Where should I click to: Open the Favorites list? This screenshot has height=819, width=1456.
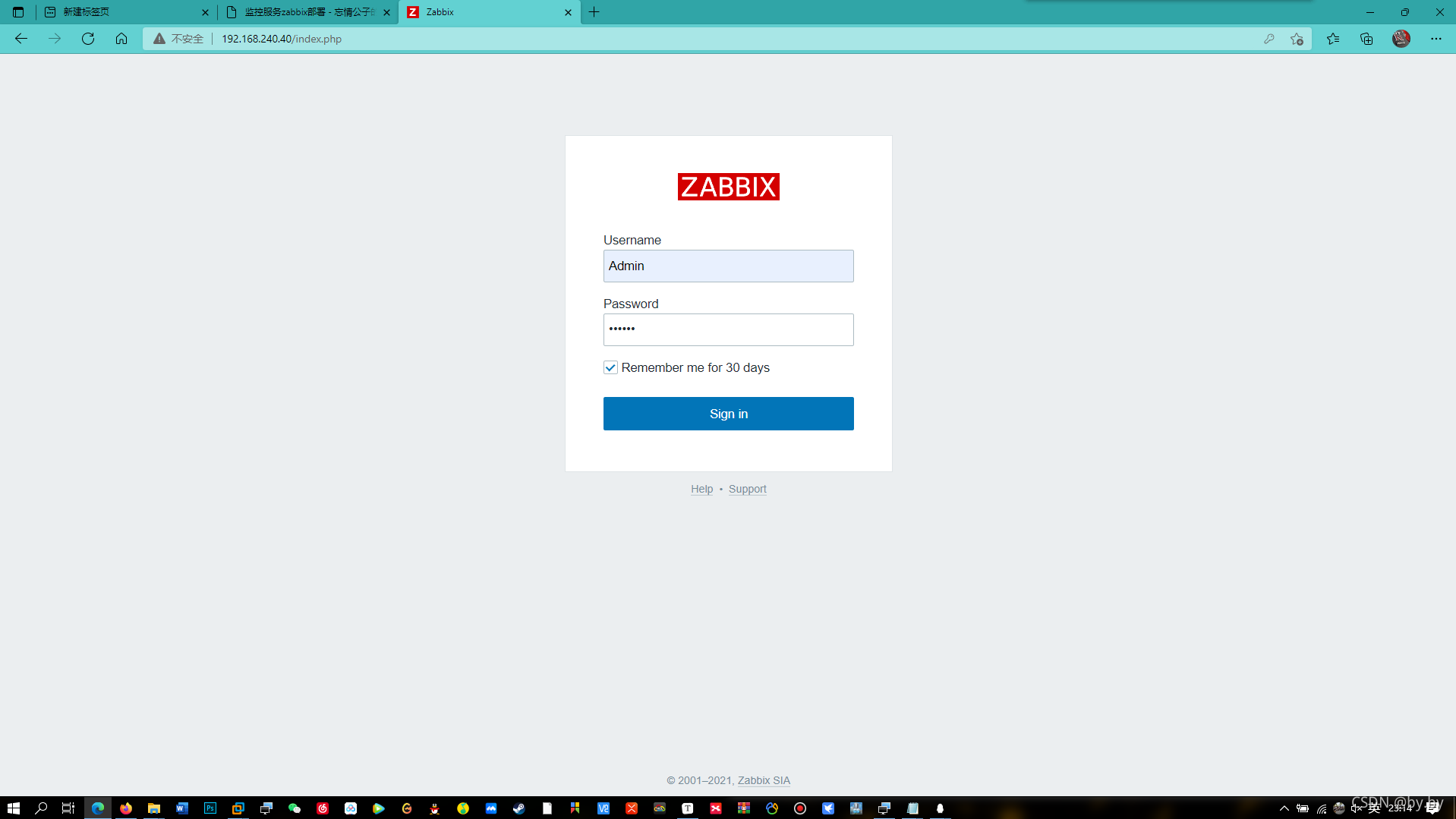click(1333, 39)
